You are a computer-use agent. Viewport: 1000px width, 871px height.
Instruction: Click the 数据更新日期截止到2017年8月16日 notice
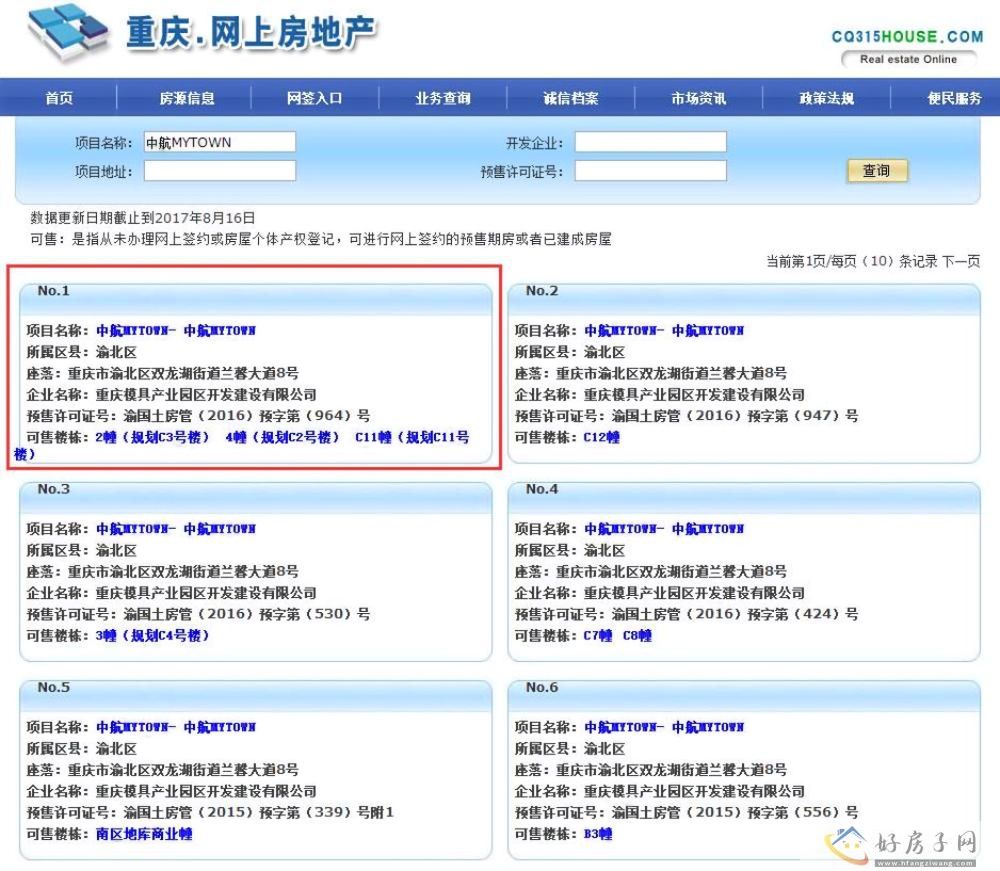[143, 218]
